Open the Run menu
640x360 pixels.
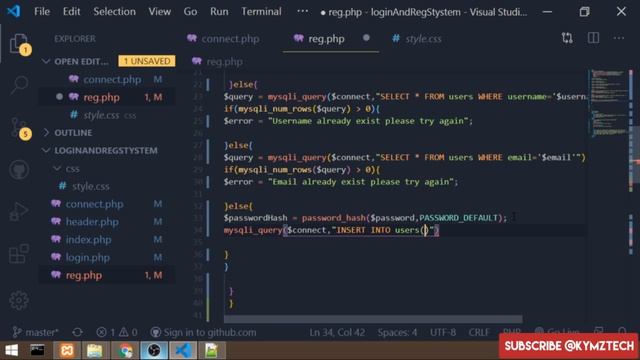tap(219, 11)
